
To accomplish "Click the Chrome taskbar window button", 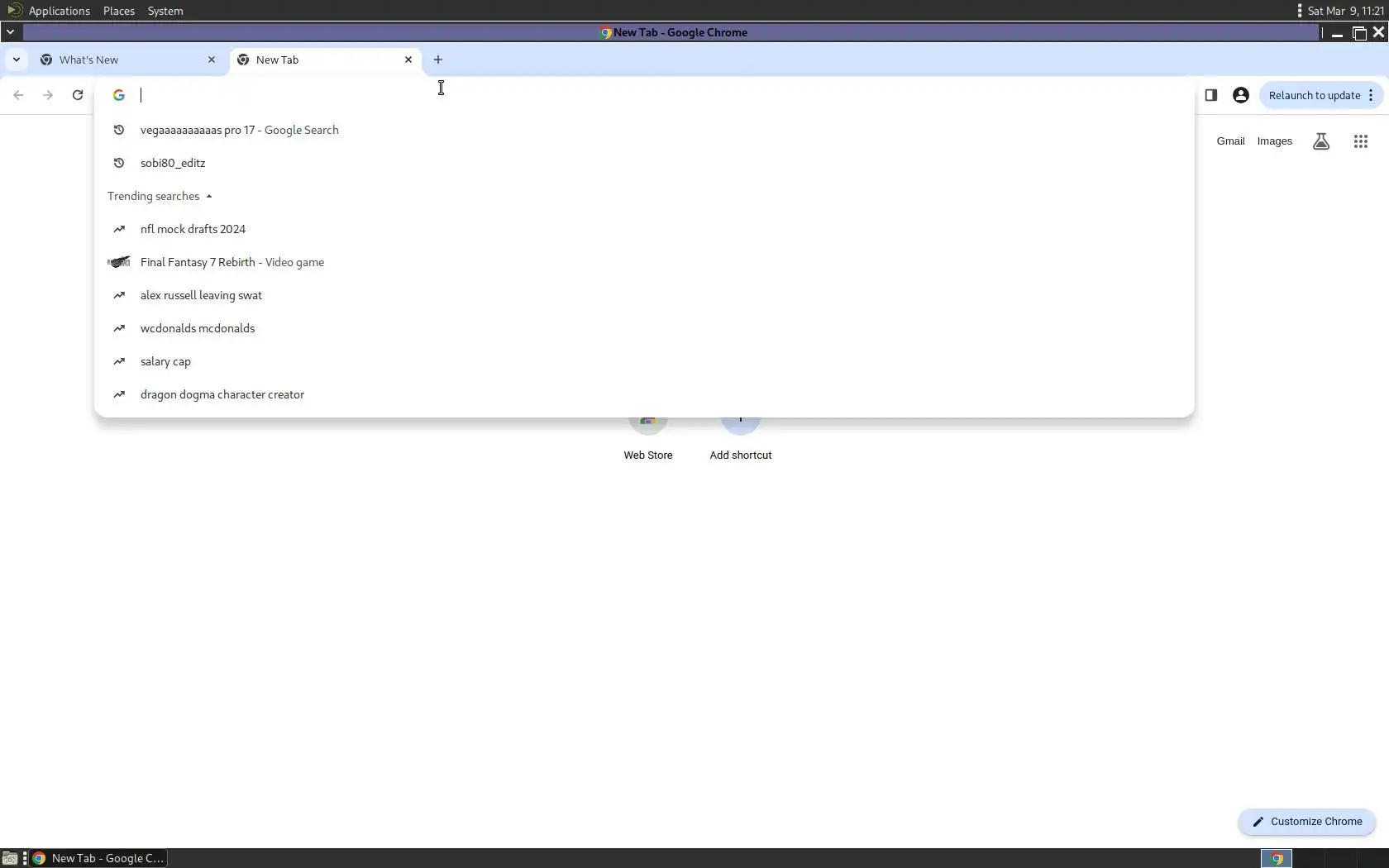I will point(99,858).
